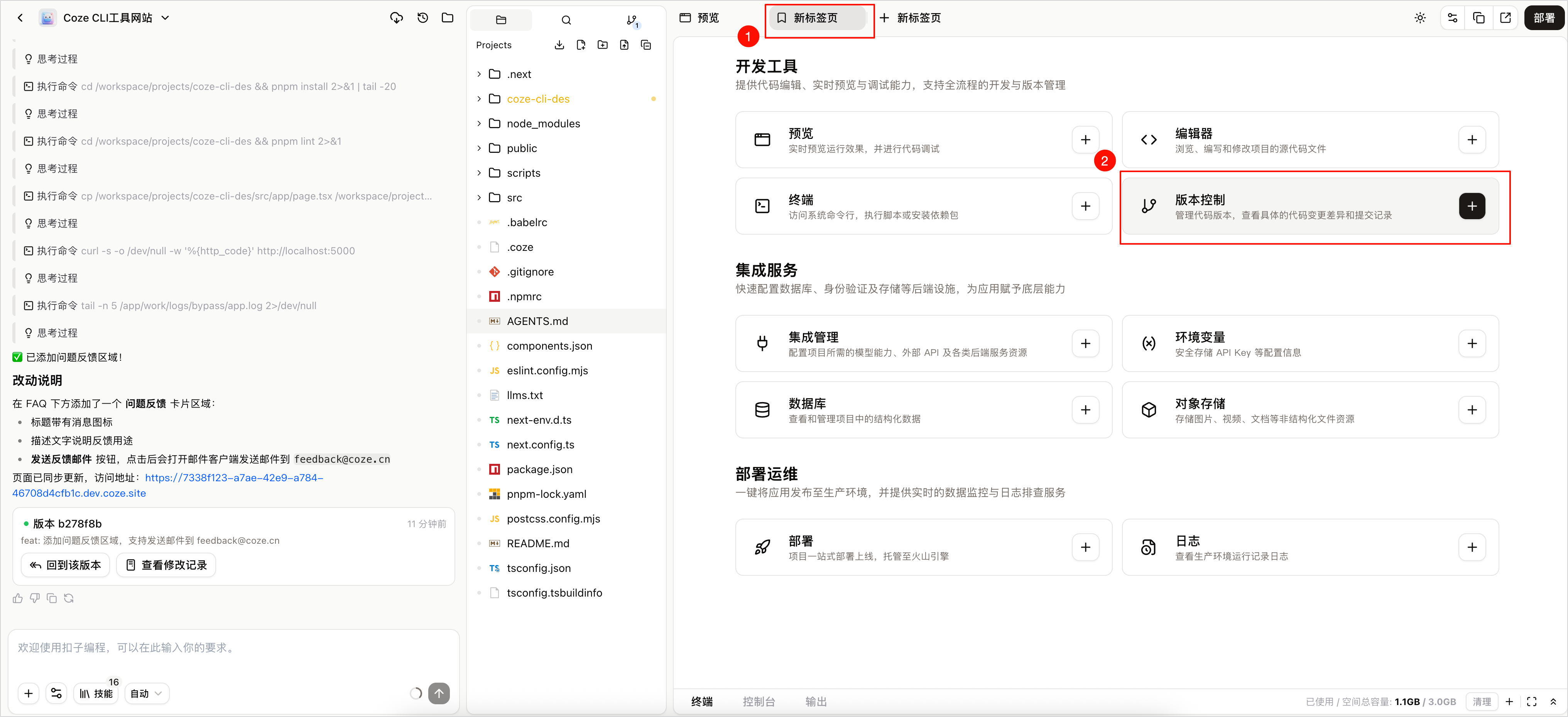Switch to the 预览 tab

(x=700, y=18)
